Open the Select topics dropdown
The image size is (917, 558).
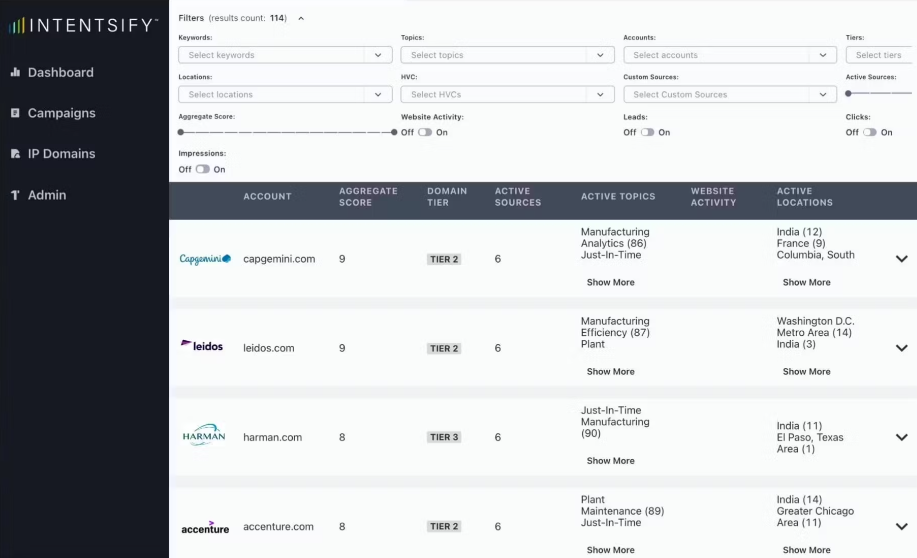click(508, 55)
